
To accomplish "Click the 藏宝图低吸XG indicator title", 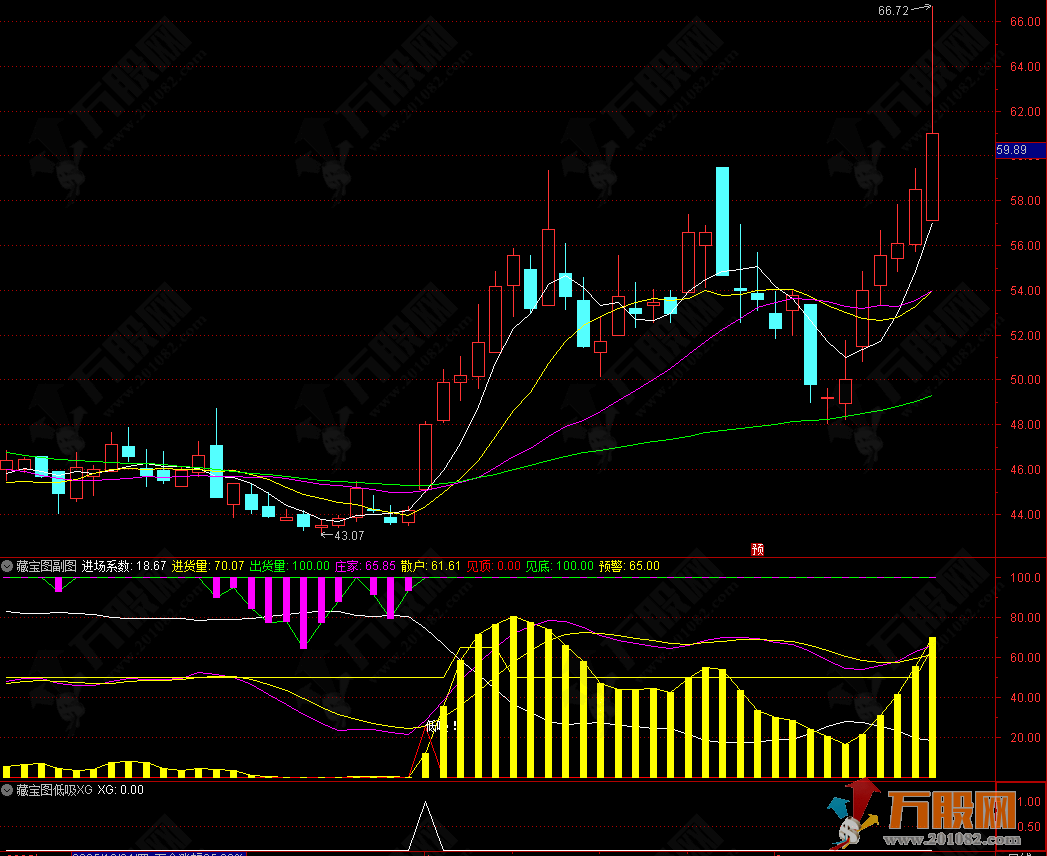I will coord(54,790).
